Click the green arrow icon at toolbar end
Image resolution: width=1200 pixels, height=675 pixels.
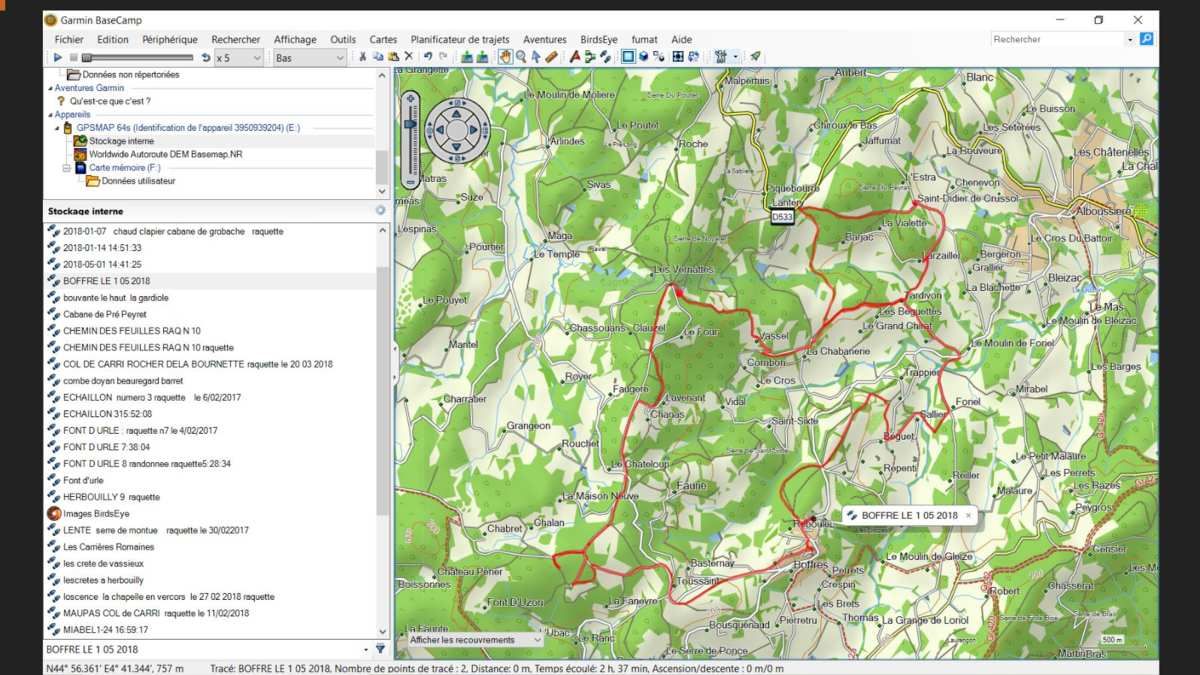coord(755,57)
